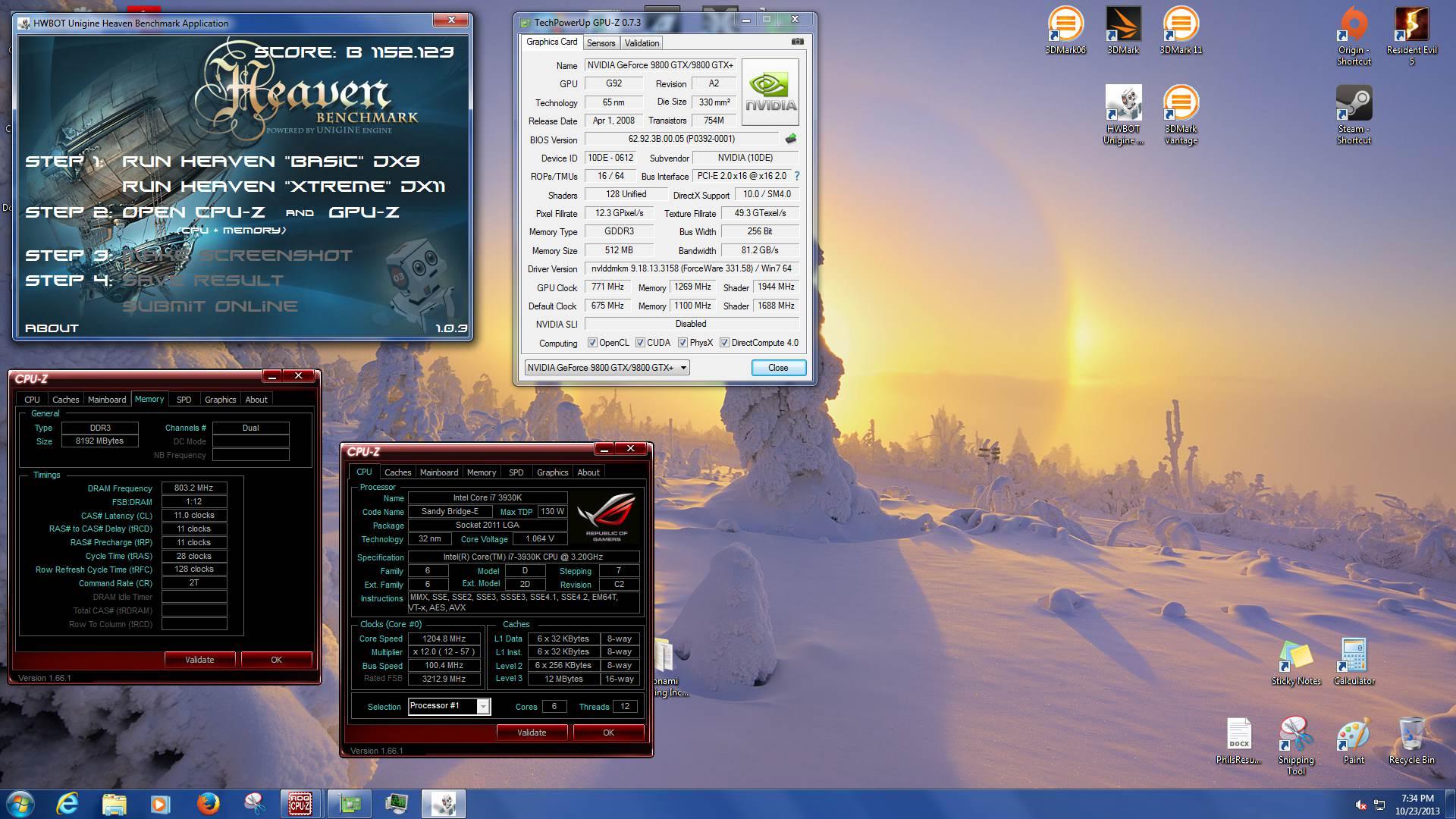The width and height of the screenshot is (1456, 819).
Task: Open Graphics tab in the processor CPU-Z window
Action: 552,472
